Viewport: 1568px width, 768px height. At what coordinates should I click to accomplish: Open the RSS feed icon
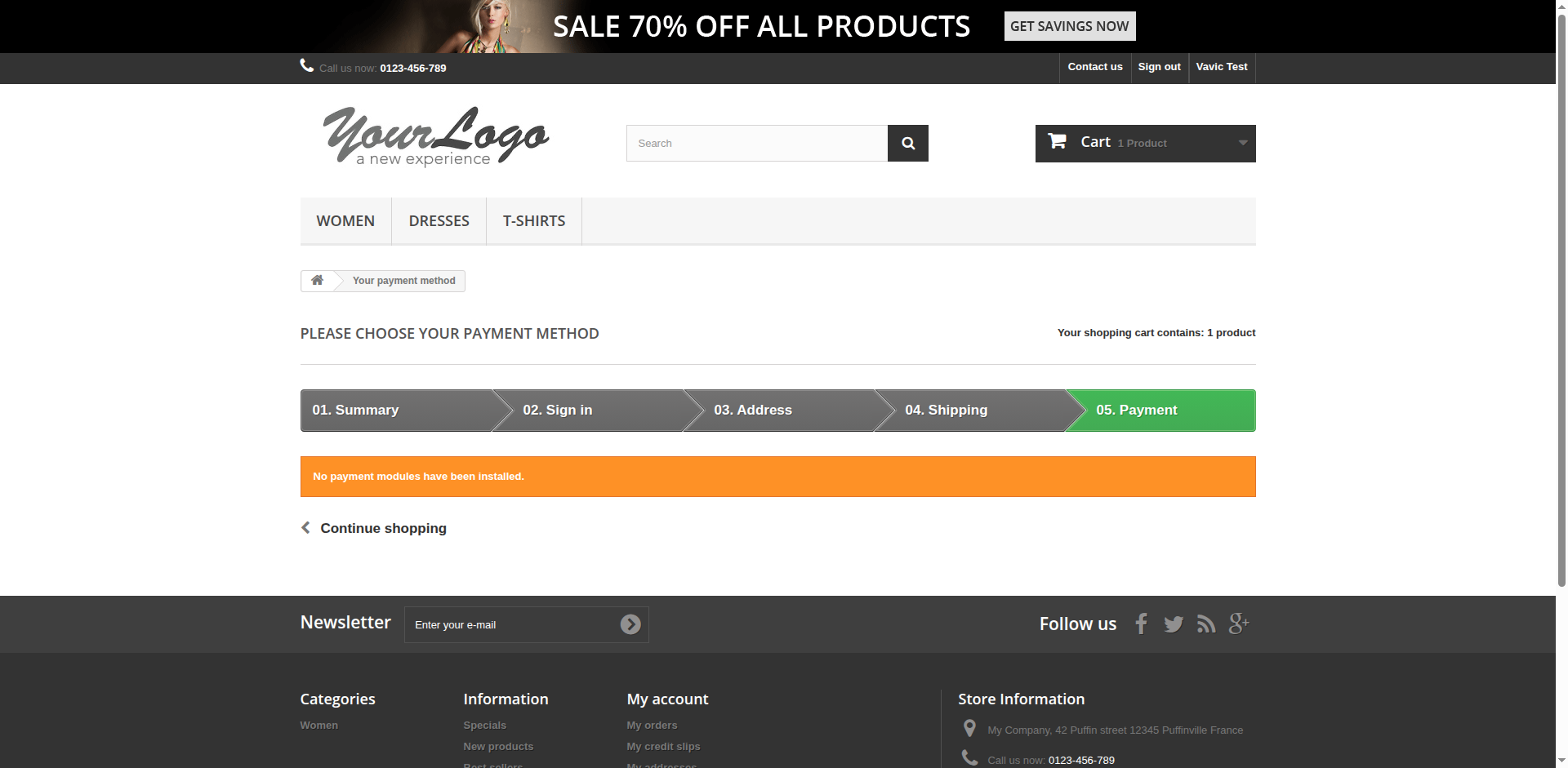pos(1206,624)
